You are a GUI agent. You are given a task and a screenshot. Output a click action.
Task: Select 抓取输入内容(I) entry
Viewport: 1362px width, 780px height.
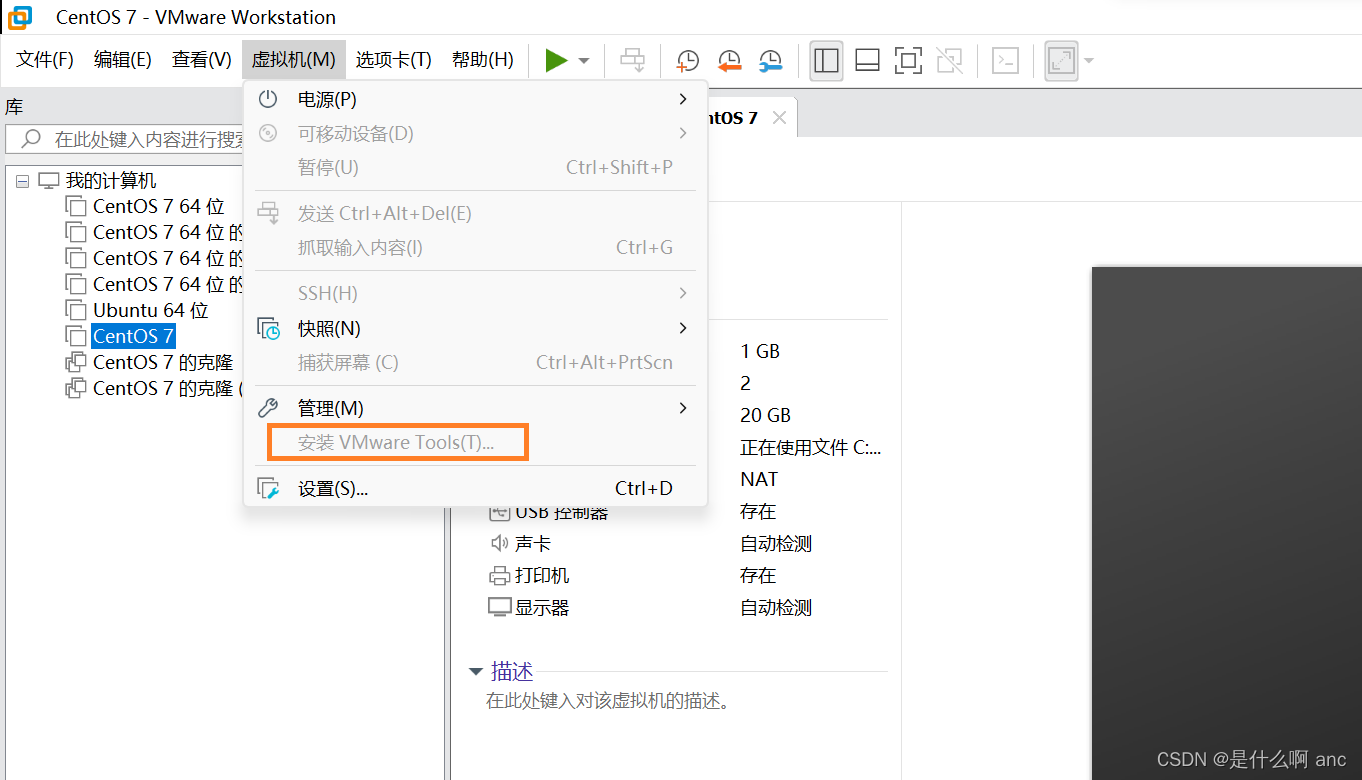tap(475, 248)
